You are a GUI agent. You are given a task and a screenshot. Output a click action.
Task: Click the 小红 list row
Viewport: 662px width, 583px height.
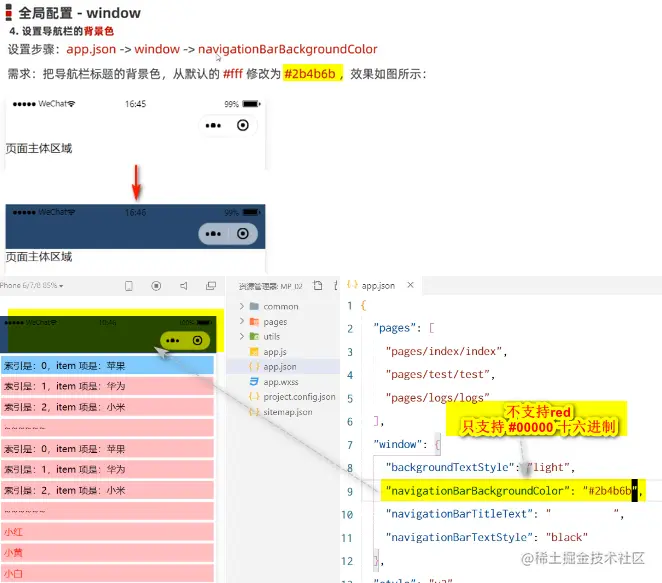(107, 532)
